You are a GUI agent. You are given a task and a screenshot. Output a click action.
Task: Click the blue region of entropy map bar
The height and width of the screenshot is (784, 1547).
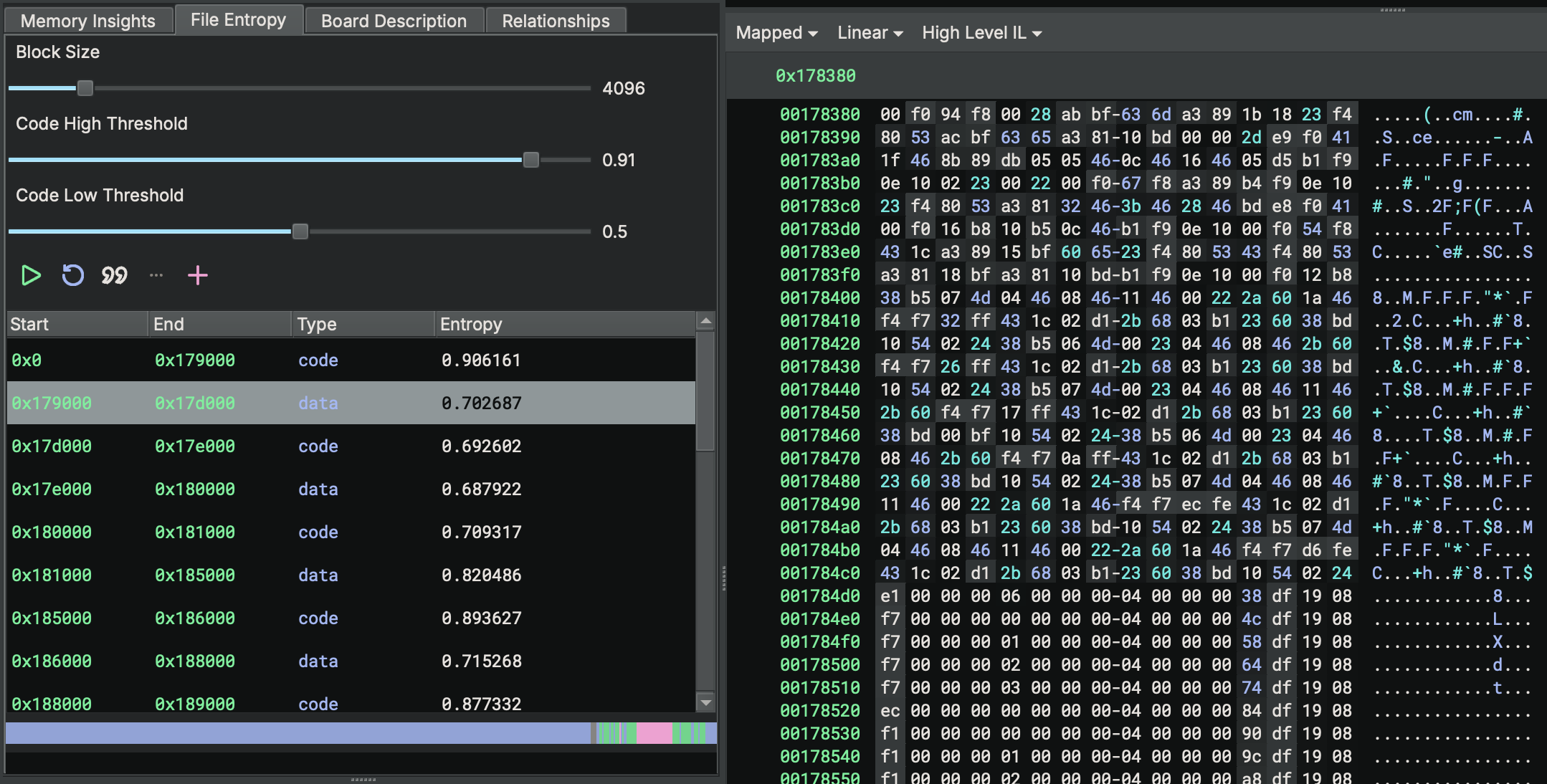coord(298,733)
